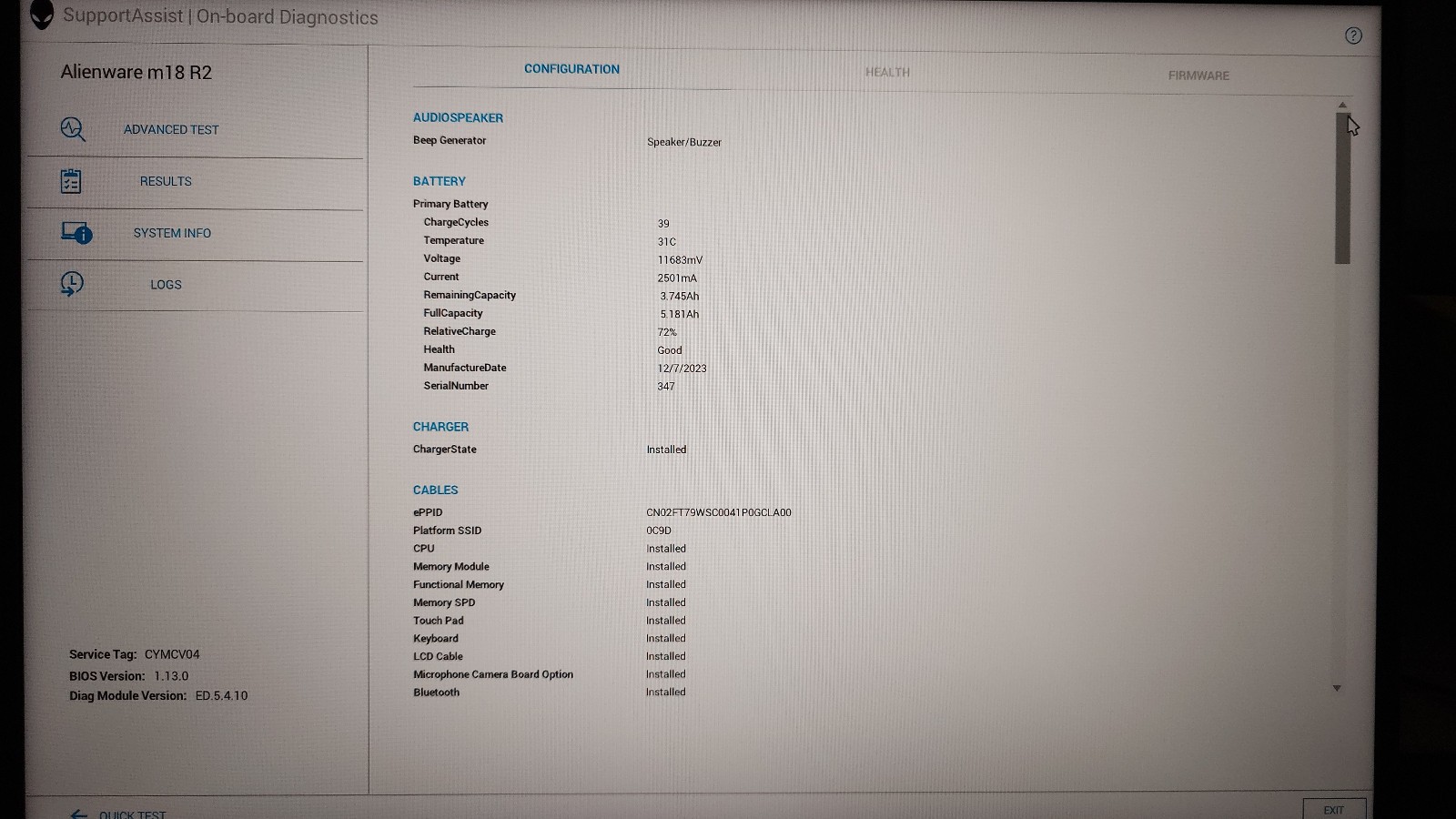1456x819 pixels.
Task: Open the ADVANCED TEST section
Action: click(171, 129)
